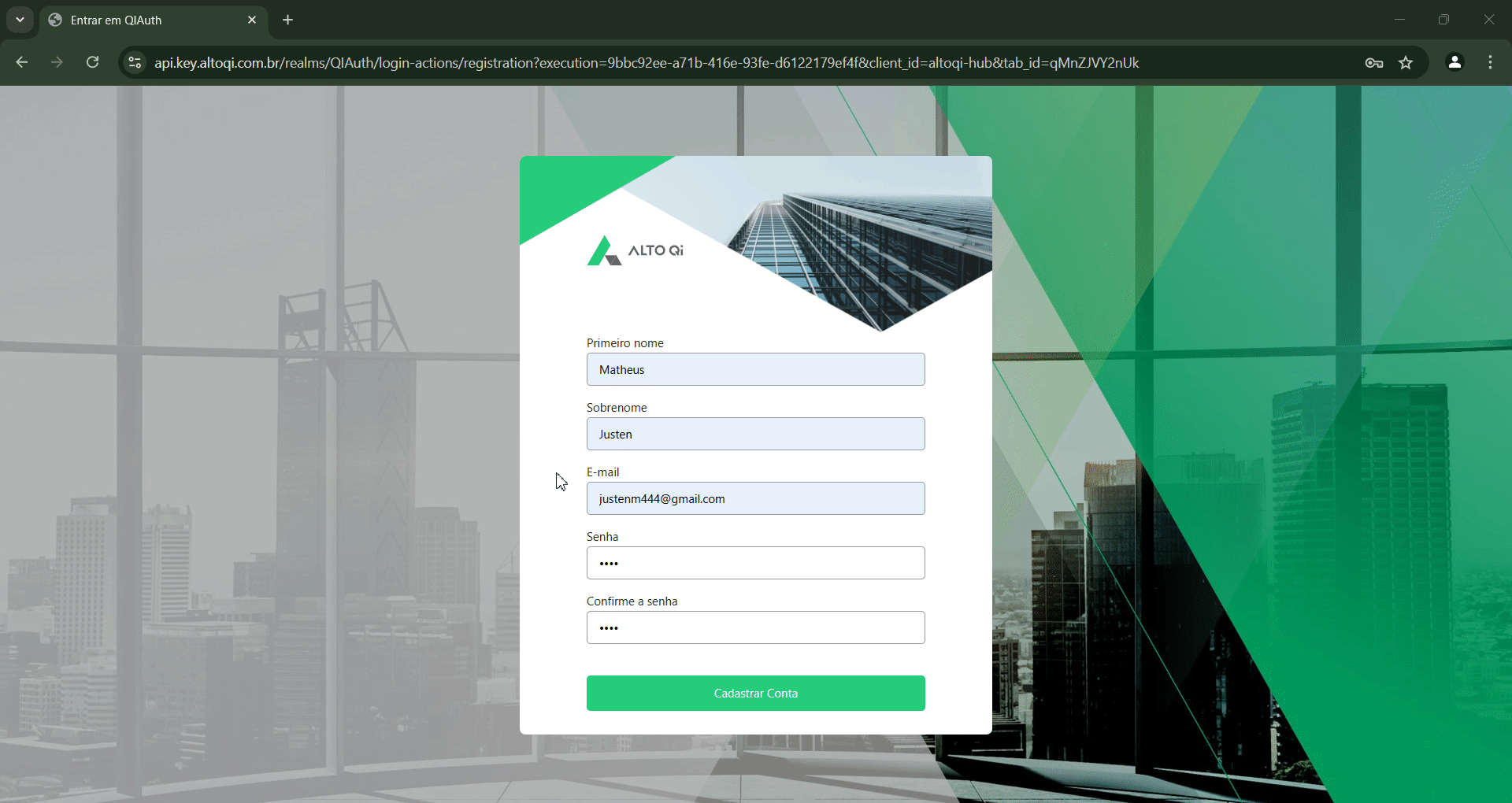This screenshot has height=803, width=1512.
Task: Click the browser forward arrow
Action: [57, 62]
